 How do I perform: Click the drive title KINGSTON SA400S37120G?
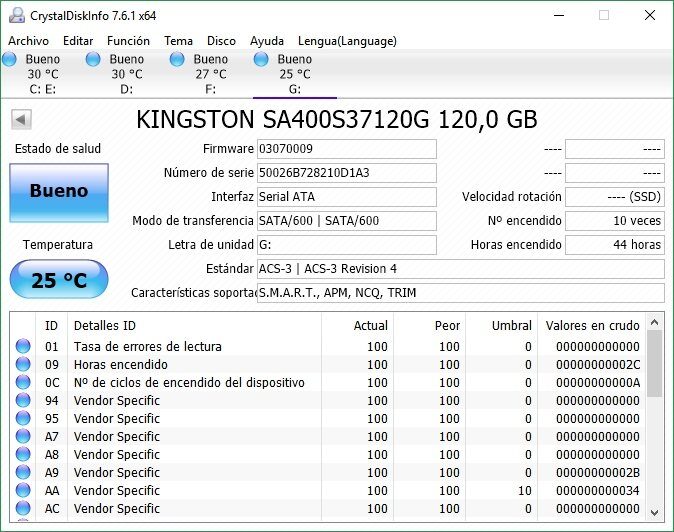click(x=337, y=119)
